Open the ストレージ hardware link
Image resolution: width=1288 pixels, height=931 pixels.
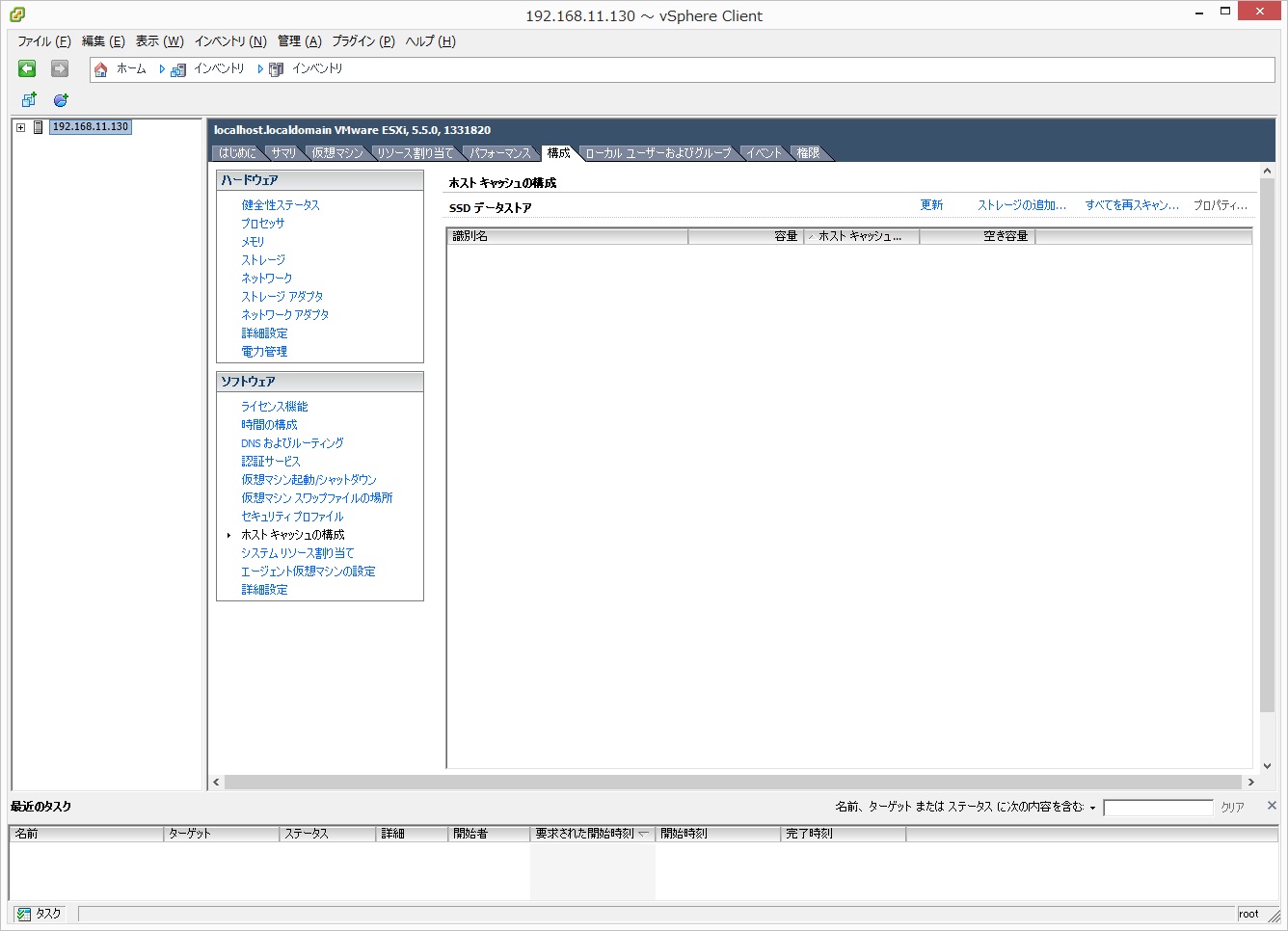point(263,260)
